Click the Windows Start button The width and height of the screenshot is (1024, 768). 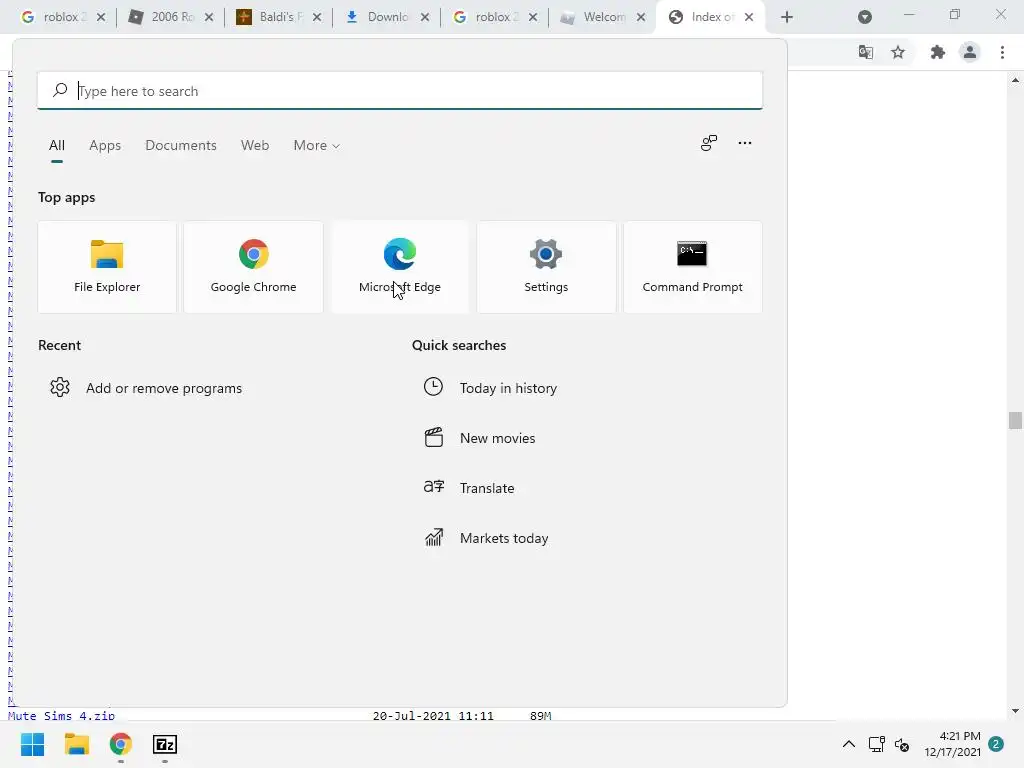[32, 744]
